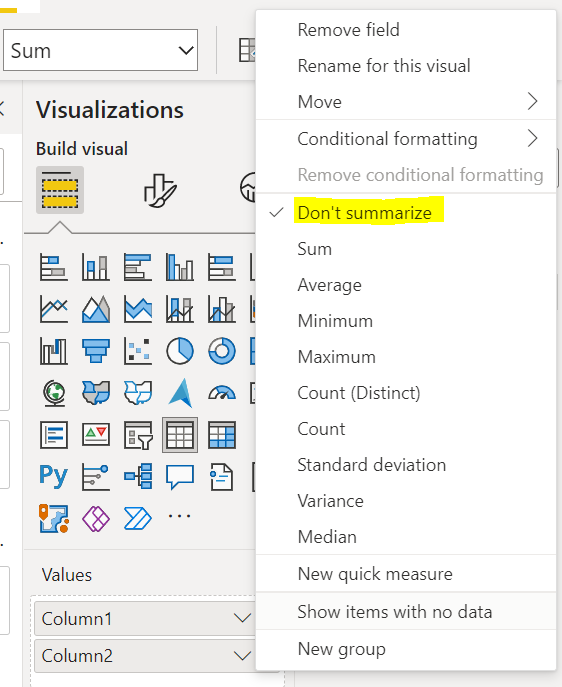
Task: Add the Key influencers visual
Action: coord(95,477)
